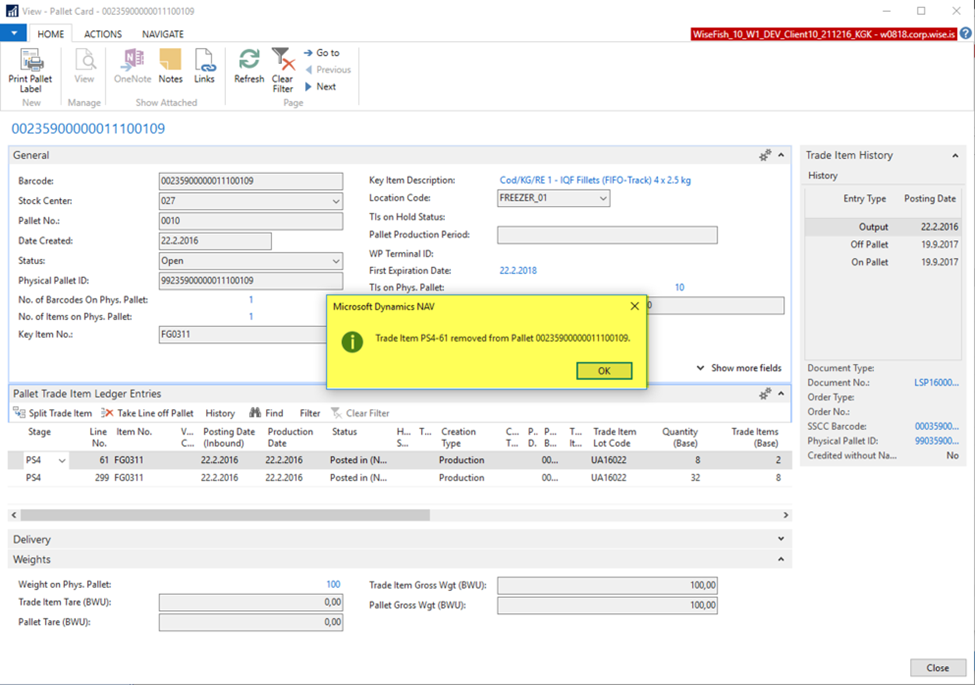Open the Location Code dropdown
The image size is (975, 685).
pos(603,199)
